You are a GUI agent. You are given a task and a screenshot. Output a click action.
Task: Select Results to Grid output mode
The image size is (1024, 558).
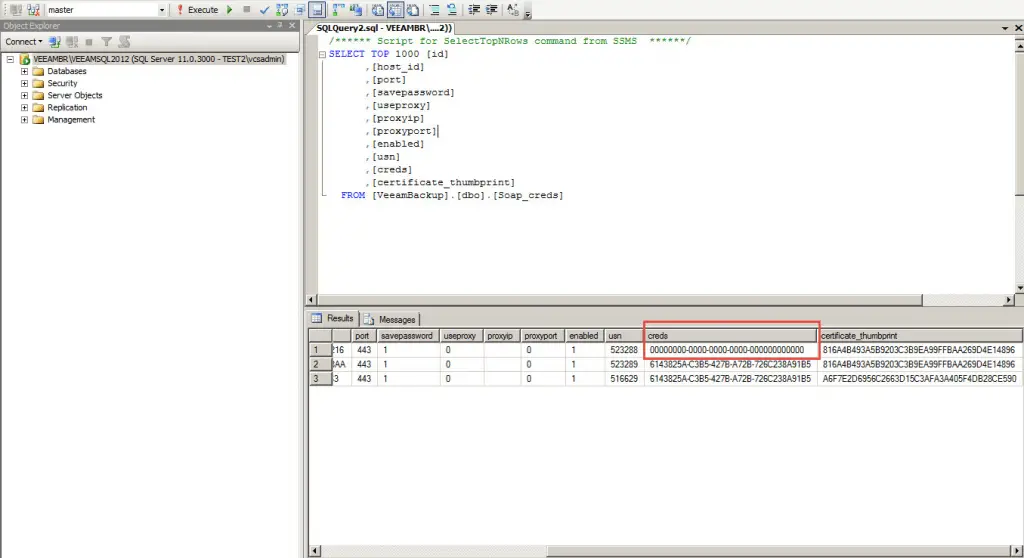click(395, 10)
